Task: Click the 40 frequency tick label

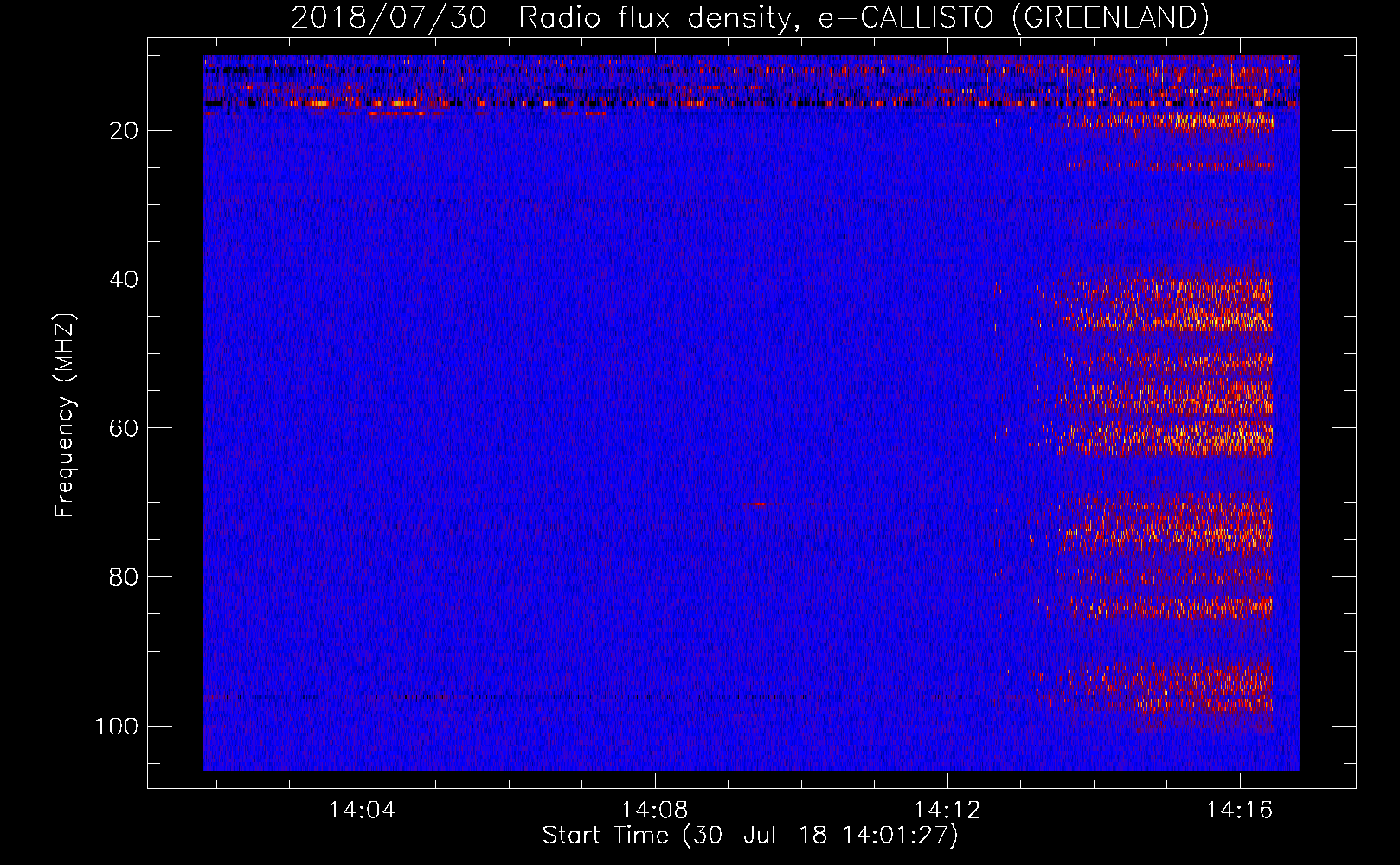Action: coord(124,279)
